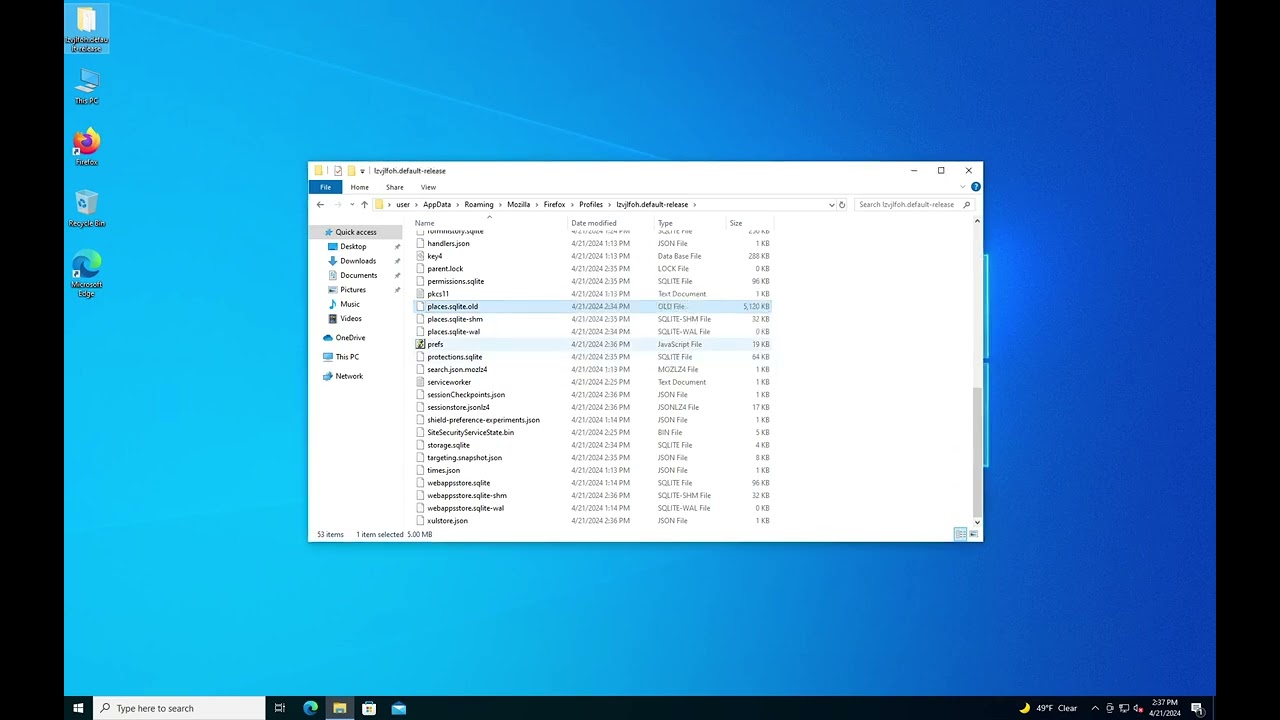
Task: Open Desktop in the navigation pane
Action: point(353,246)
